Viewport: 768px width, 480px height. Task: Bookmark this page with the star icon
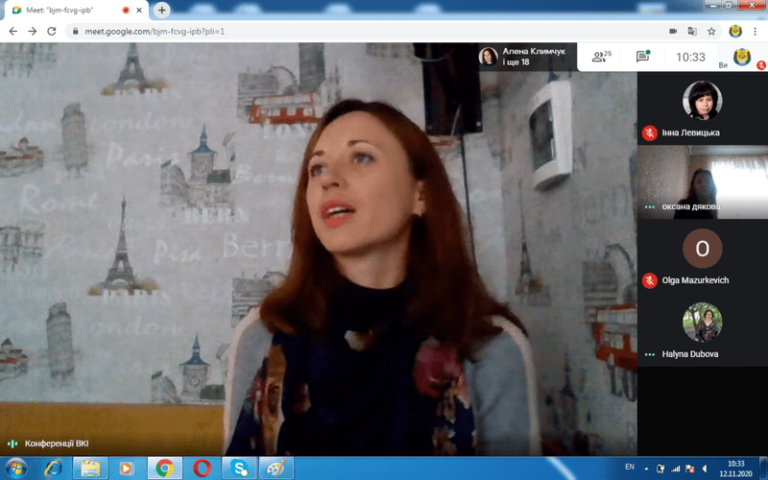click(711, 31)
